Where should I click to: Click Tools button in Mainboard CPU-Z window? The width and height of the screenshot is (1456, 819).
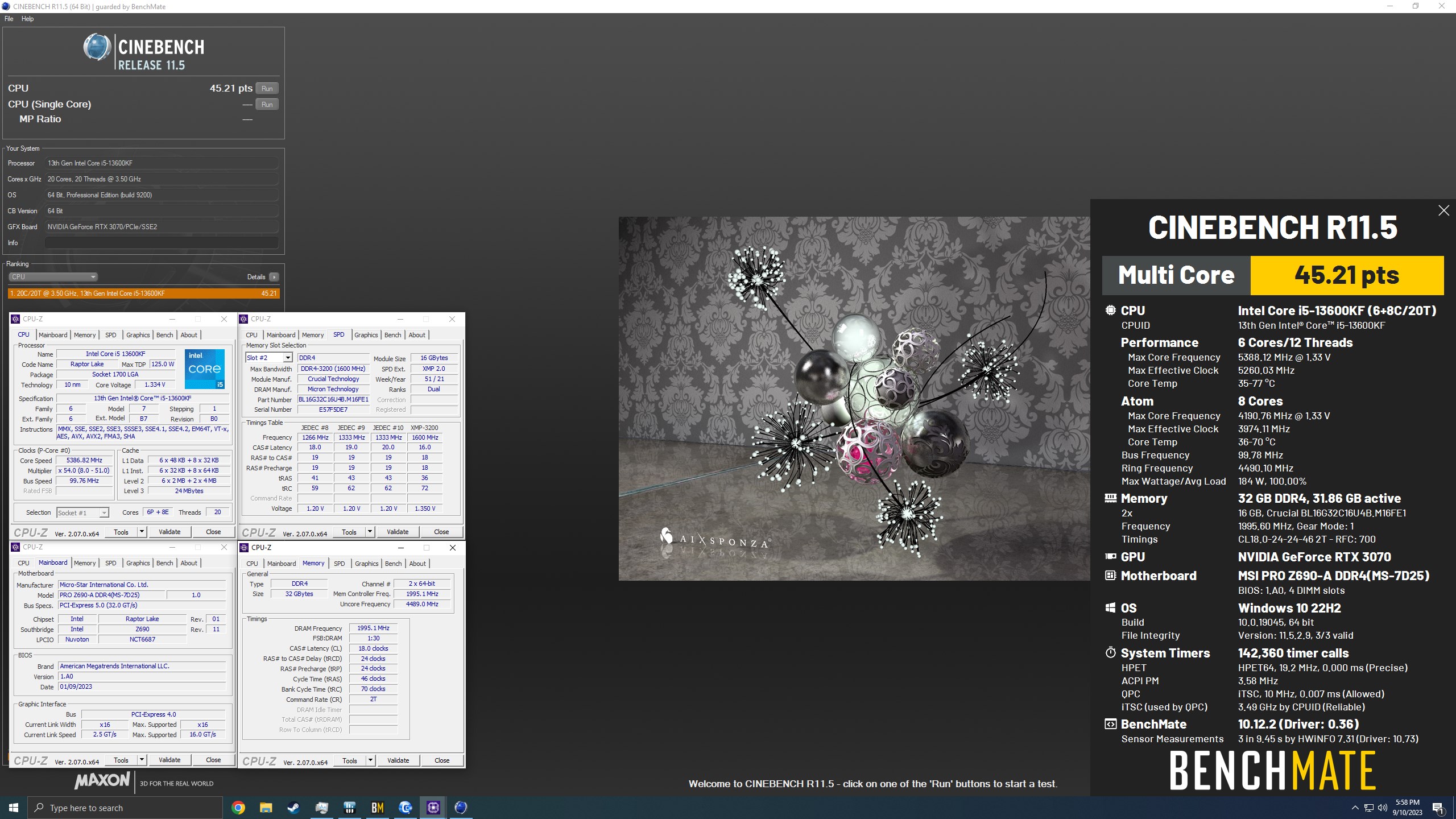pyautogui.click(x=121, y=760)
